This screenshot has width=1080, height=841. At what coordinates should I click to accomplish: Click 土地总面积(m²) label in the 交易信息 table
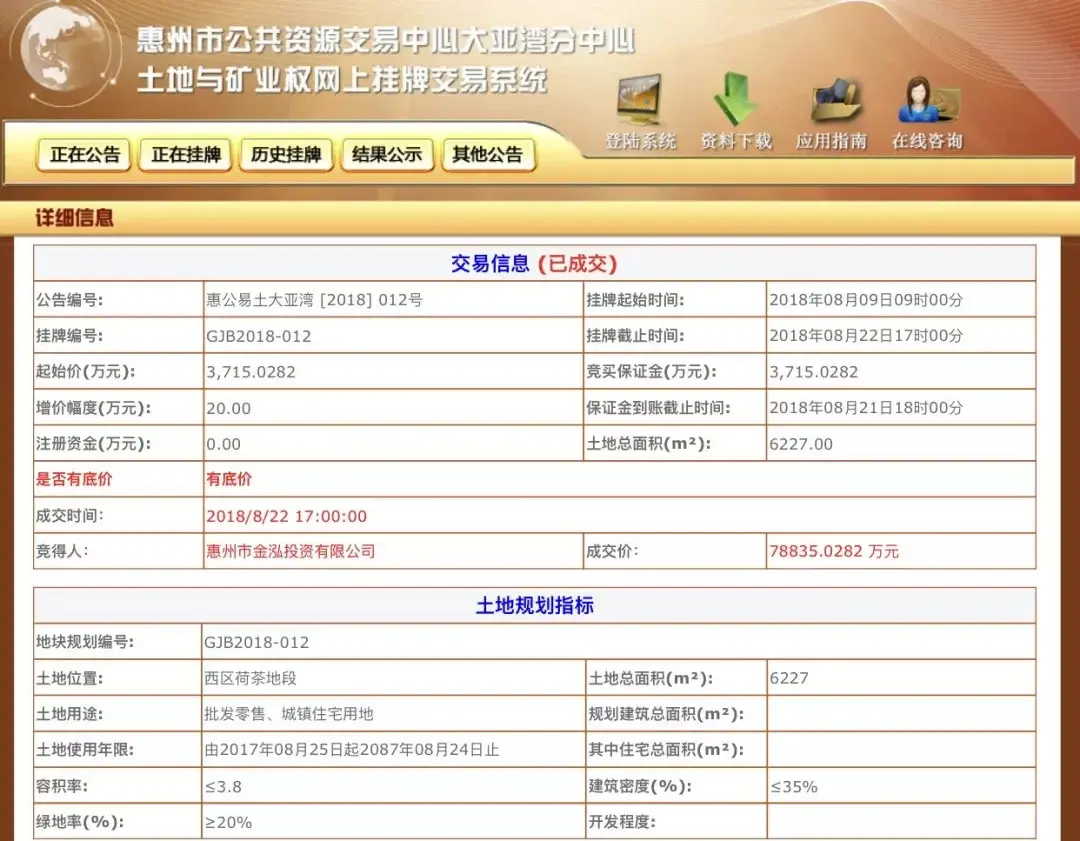click(648, 444)
